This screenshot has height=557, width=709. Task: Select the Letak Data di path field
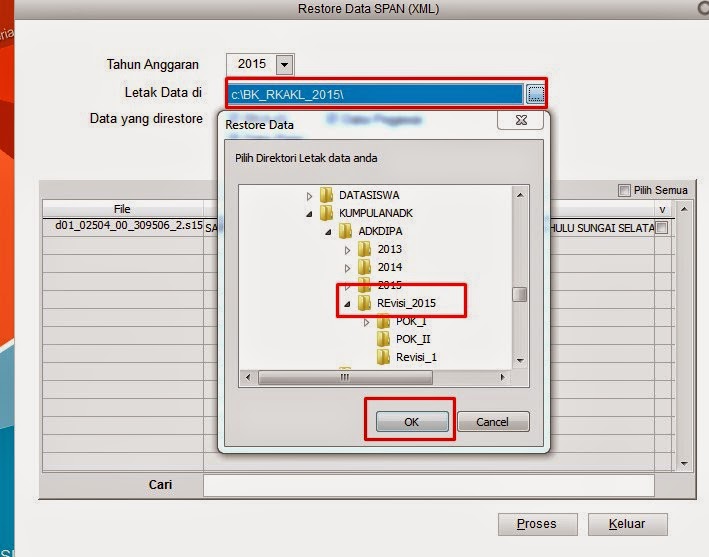pos(375,94)
